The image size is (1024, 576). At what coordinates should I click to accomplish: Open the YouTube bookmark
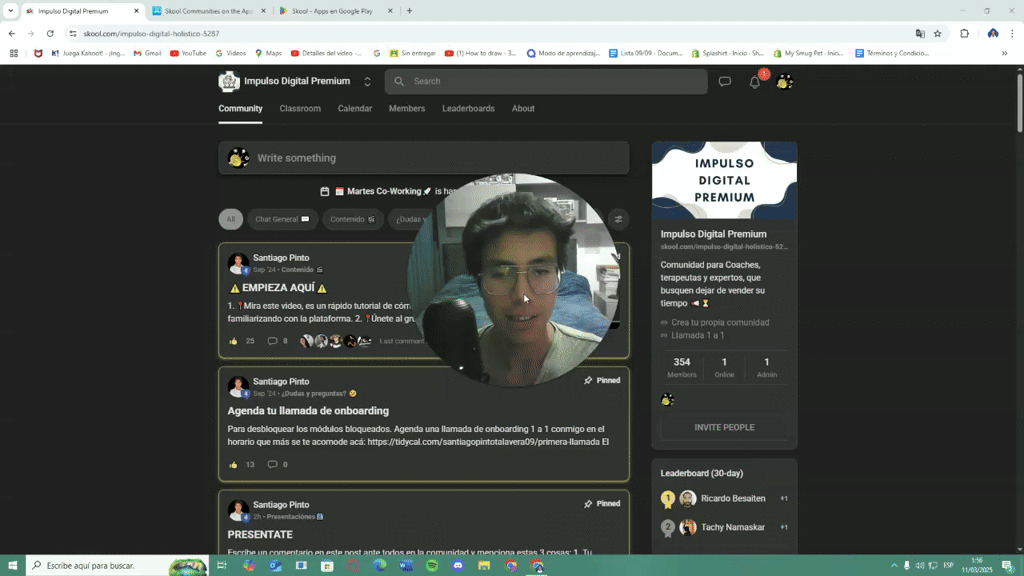click(x=188, y=54)
